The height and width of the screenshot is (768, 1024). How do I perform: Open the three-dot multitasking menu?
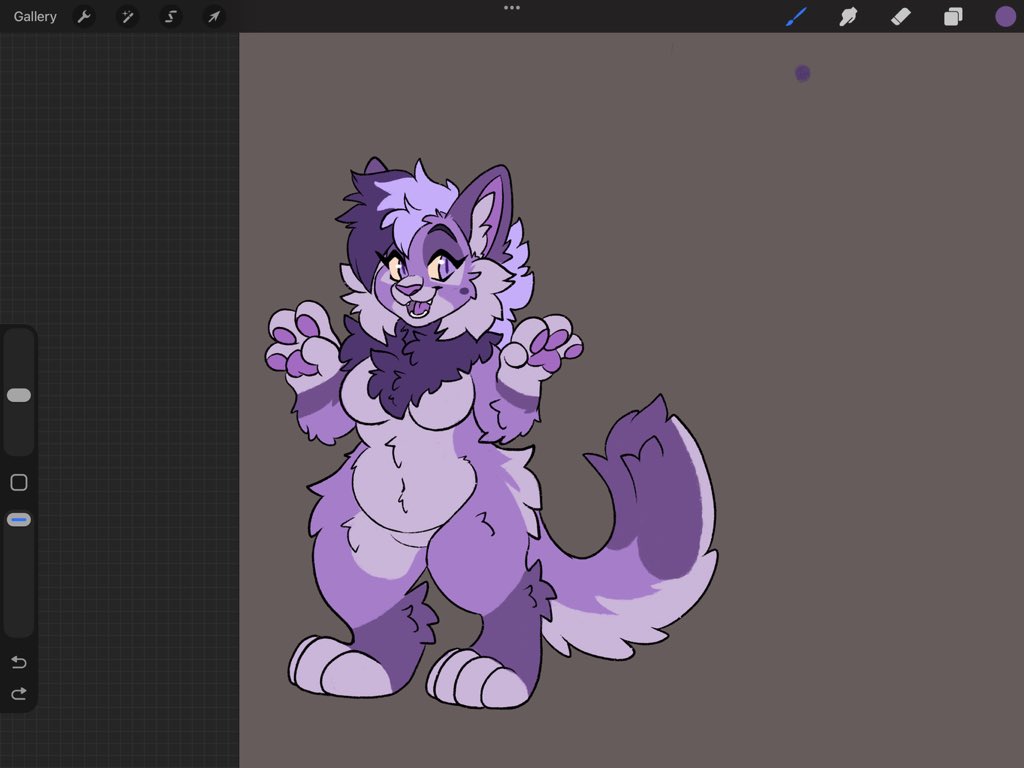(x=512, y=8)
